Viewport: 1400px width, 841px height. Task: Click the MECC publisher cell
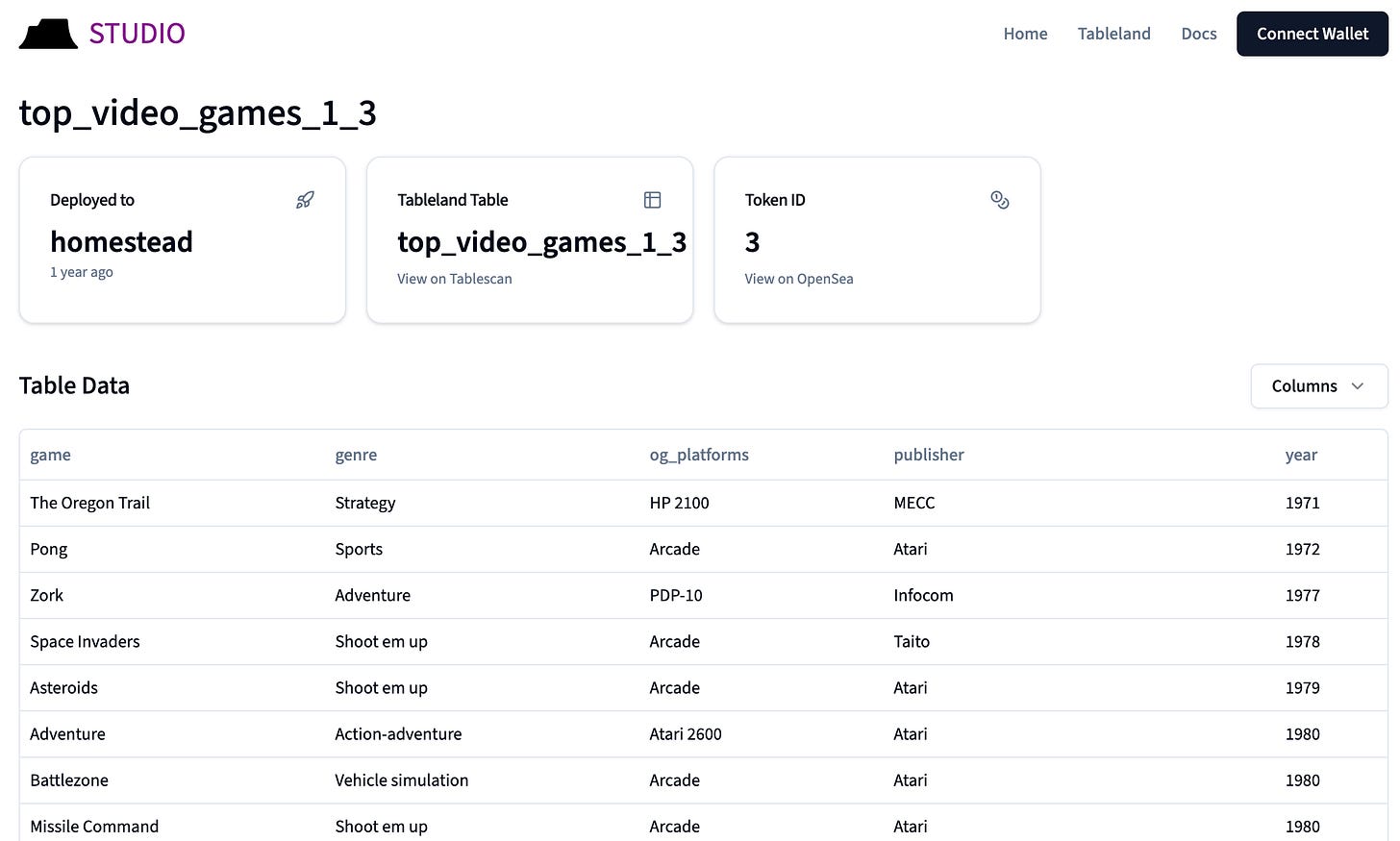click(x=913, y=503)
